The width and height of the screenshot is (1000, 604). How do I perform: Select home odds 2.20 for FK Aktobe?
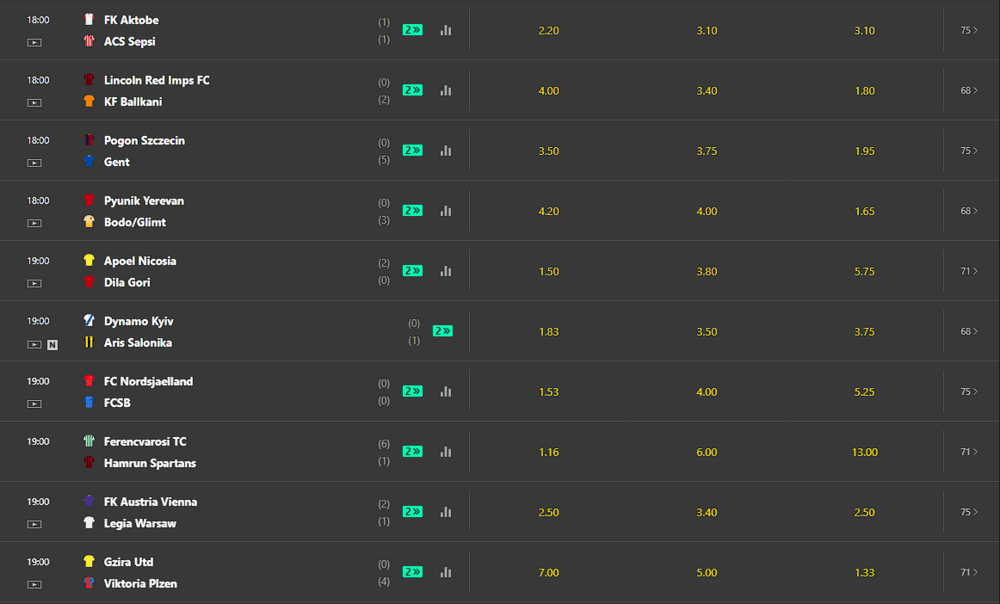548,31
